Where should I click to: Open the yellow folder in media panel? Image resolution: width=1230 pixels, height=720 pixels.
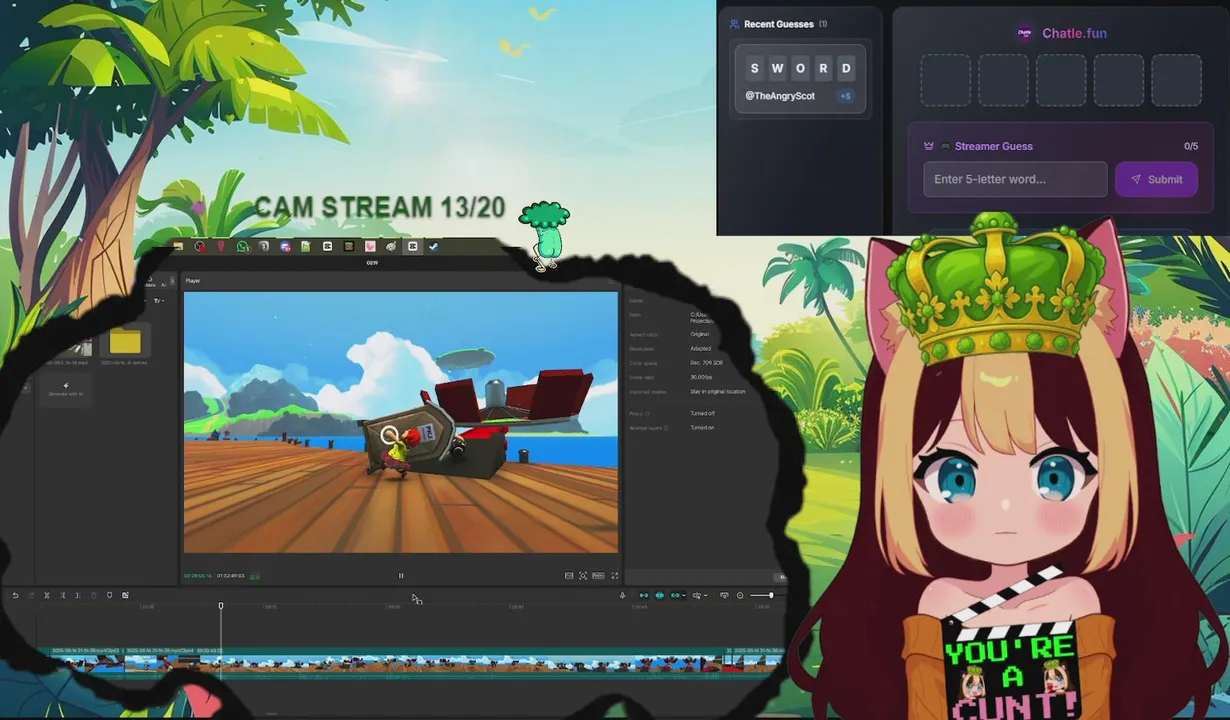[x=125, y=342]
